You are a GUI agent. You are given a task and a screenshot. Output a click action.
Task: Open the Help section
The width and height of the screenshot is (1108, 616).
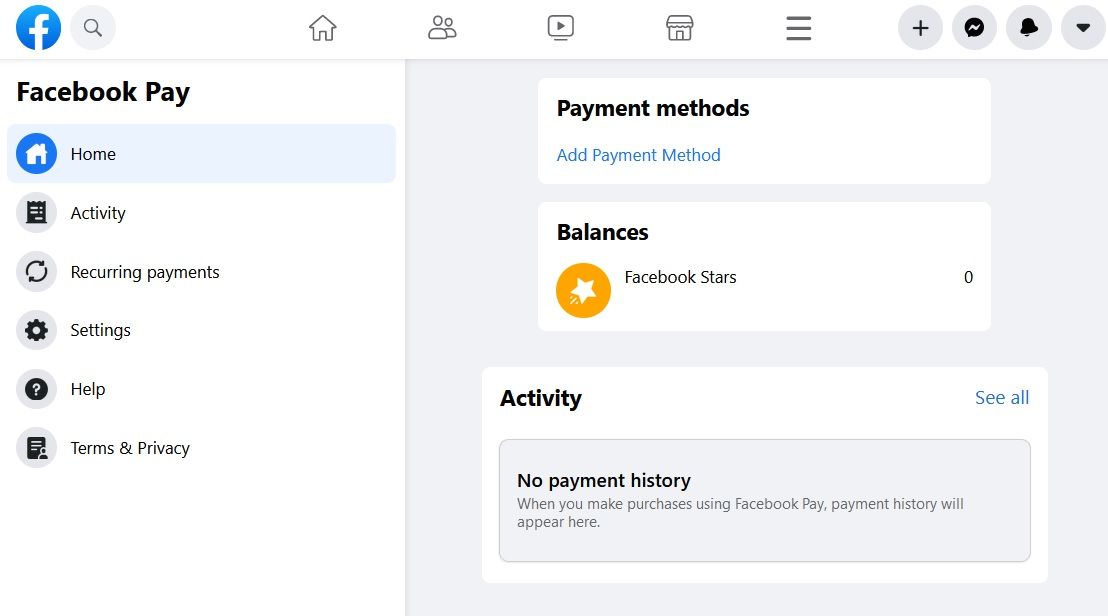[87, 389]
